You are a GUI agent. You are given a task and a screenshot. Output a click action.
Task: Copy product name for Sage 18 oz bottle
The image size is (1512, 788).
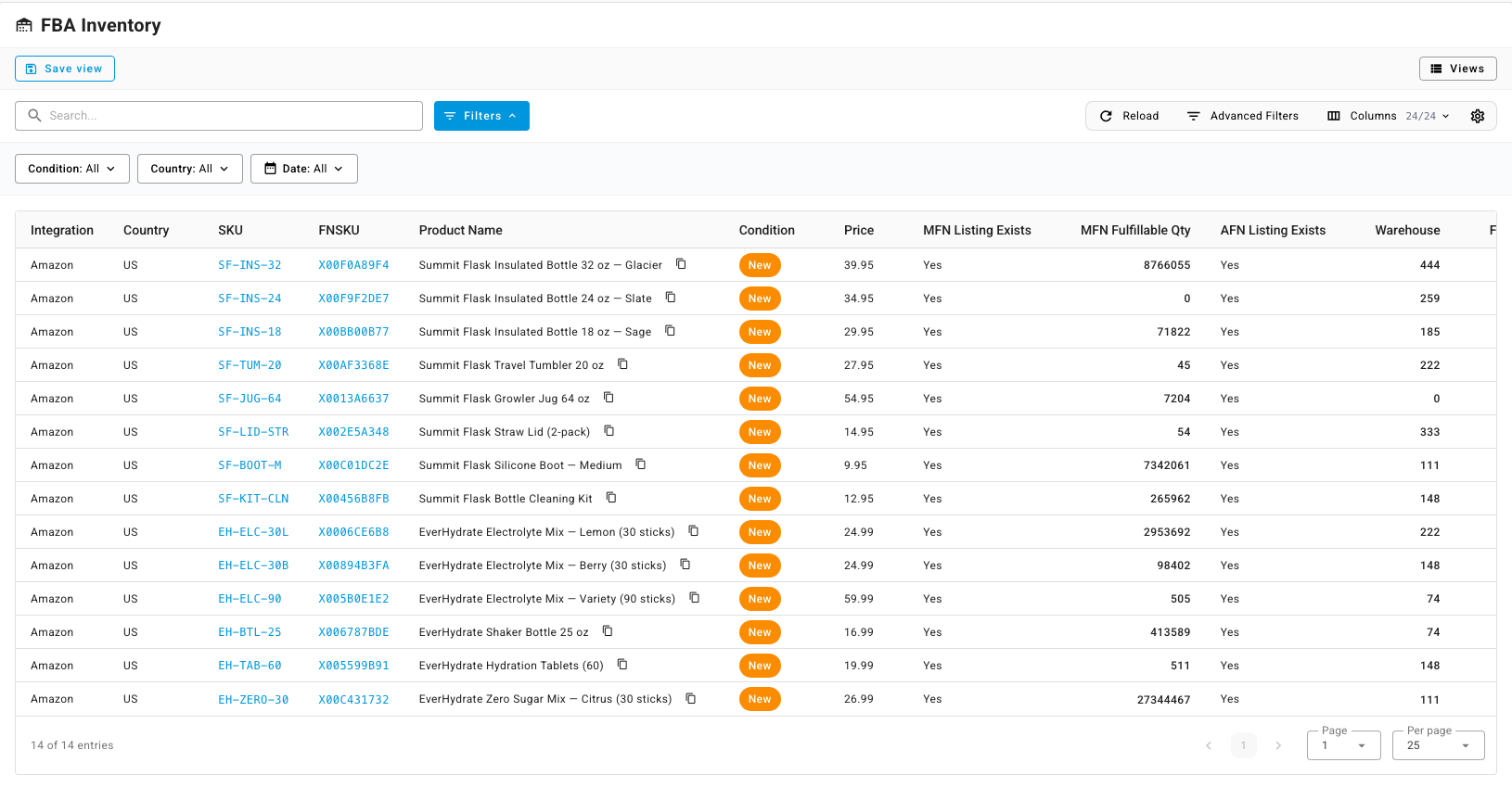tap(670, 331)
